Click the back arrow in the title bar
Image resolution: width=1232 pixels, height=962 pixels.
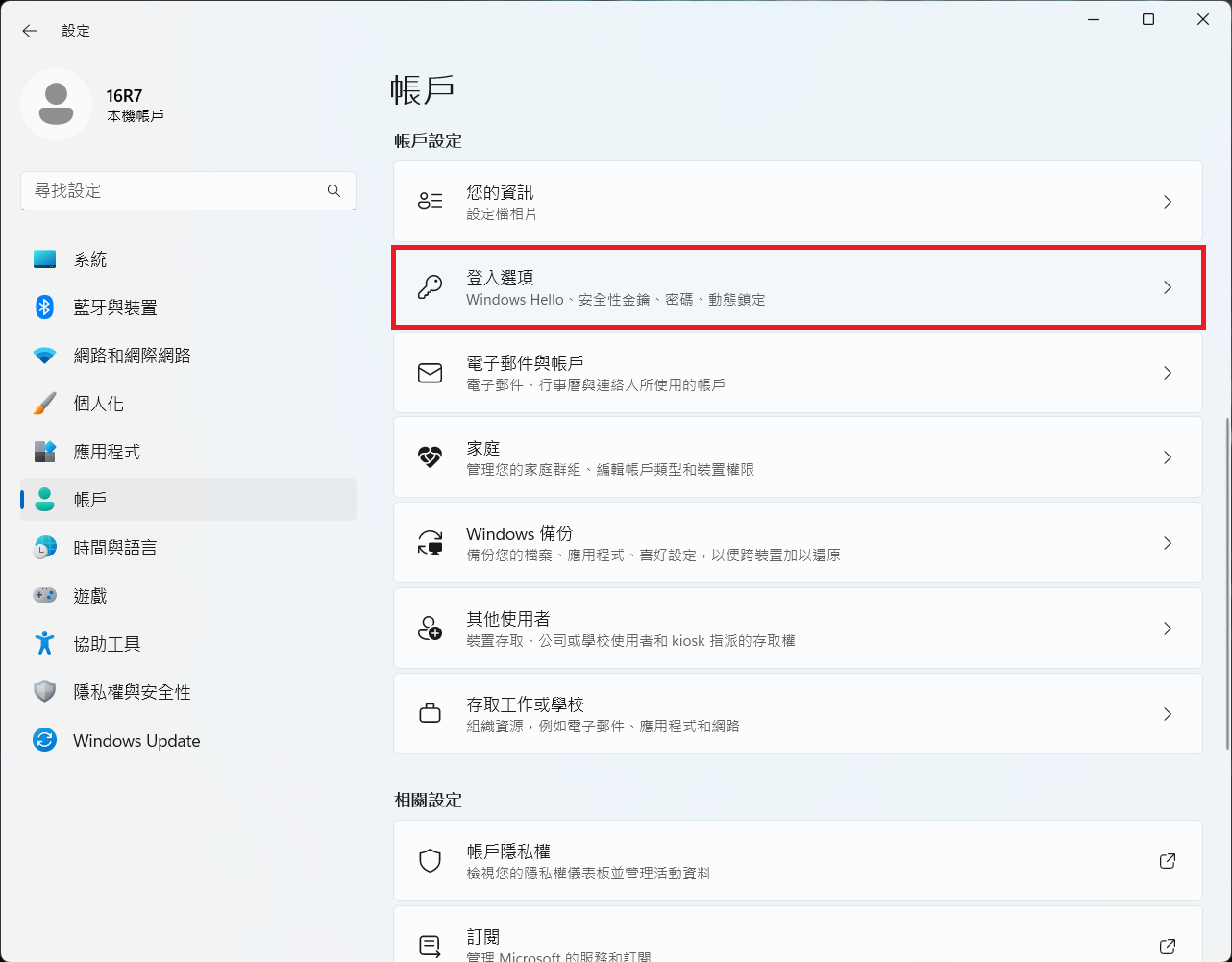point(30,31)
